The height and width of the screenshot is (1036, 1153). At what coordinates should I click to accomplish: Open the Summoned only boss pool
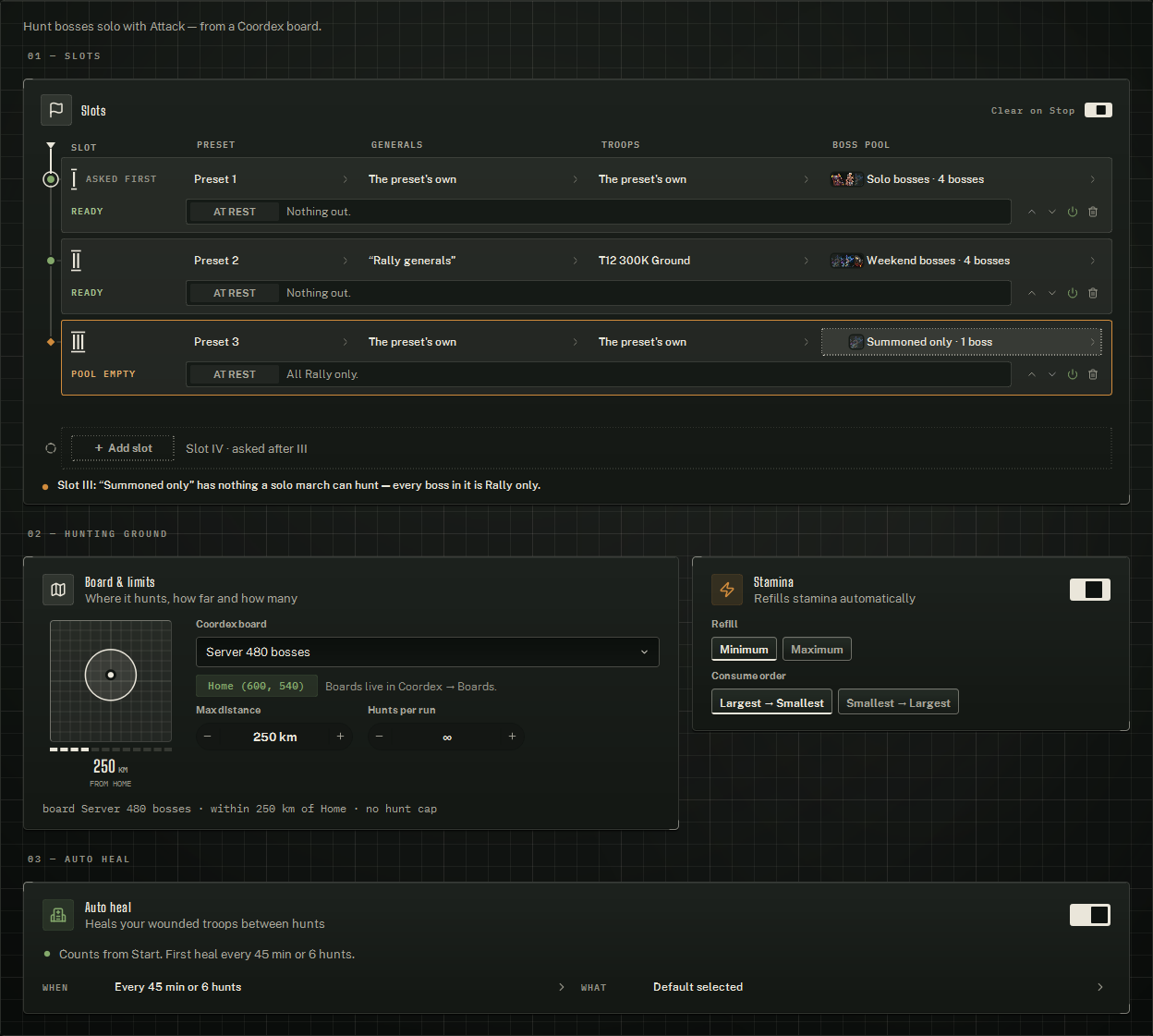[x=962, y=342]
